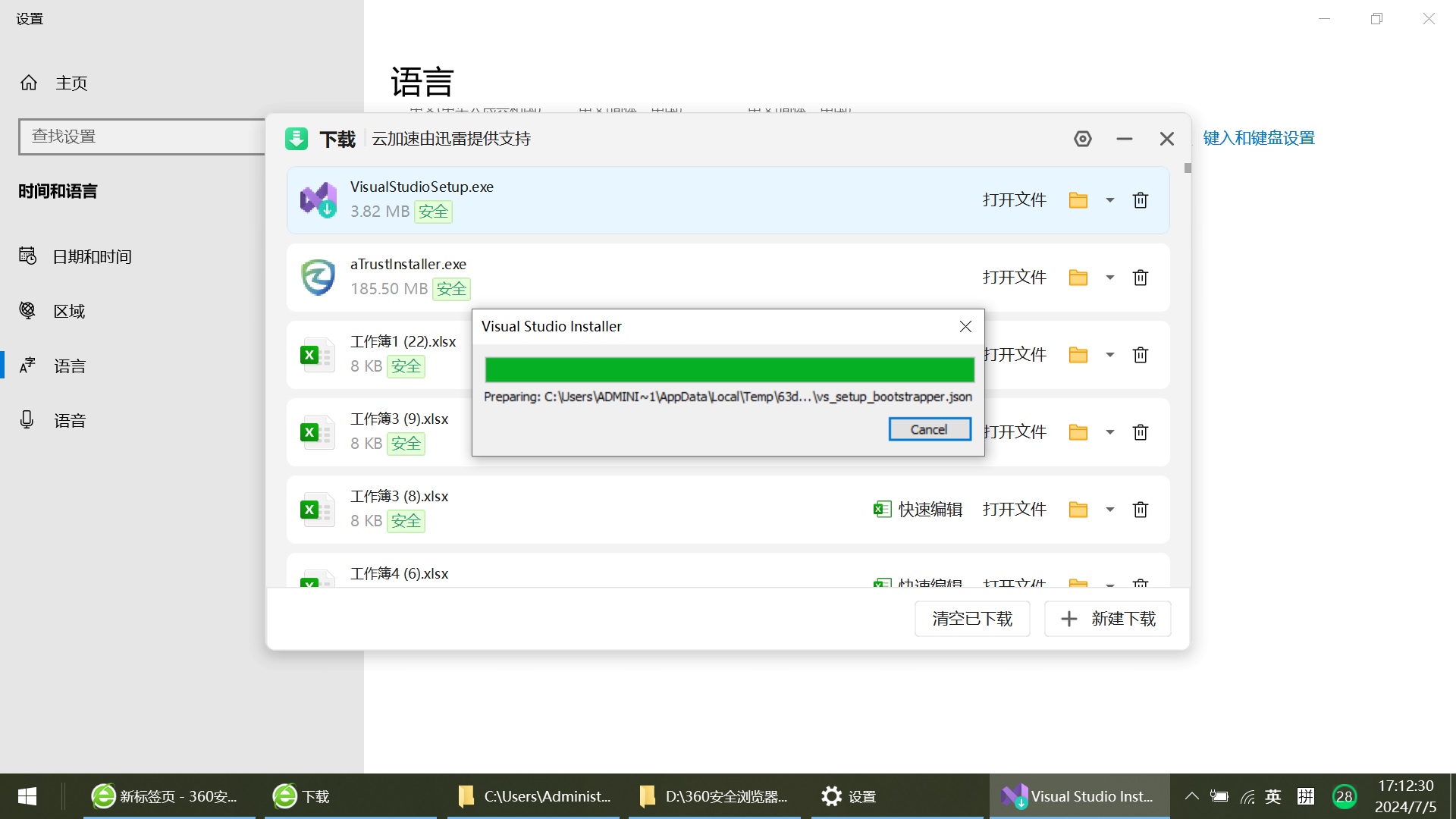Image resolution: width=1456 pixels, height=819 pixels.
Task: Click Excel icon of 工作簿3 (9).xlsx
Action: [318, 432]
